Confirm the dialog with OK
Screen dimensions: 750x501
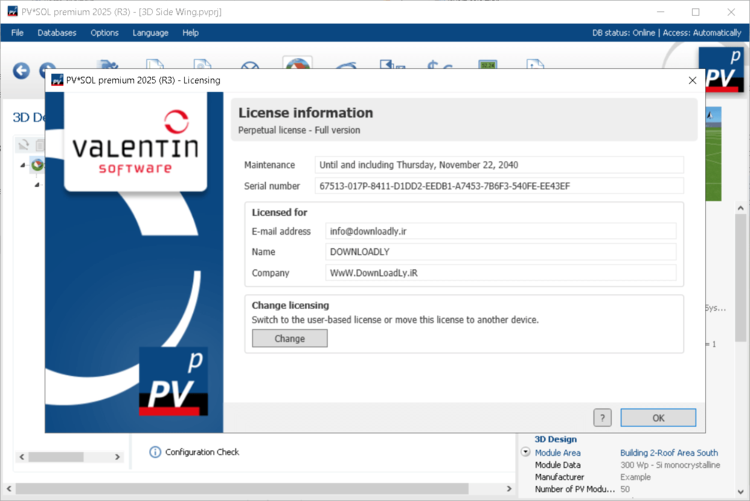pyautogui.click(x=658, y=418)
